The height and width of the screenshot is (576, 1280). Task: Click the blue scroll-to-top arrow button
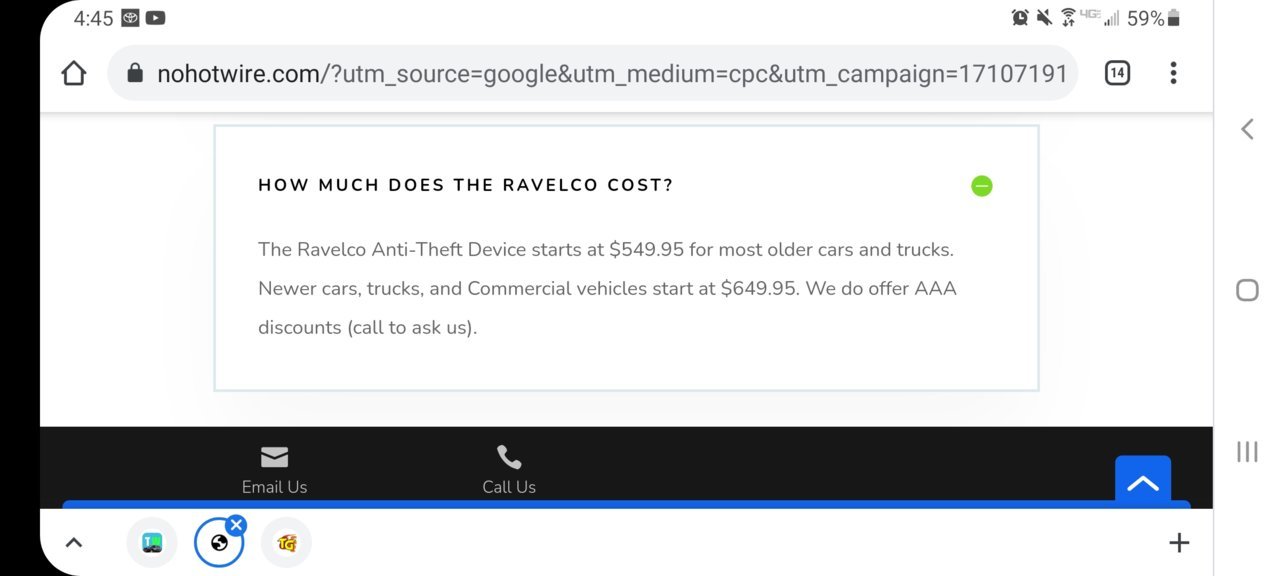pos(1143,482)
